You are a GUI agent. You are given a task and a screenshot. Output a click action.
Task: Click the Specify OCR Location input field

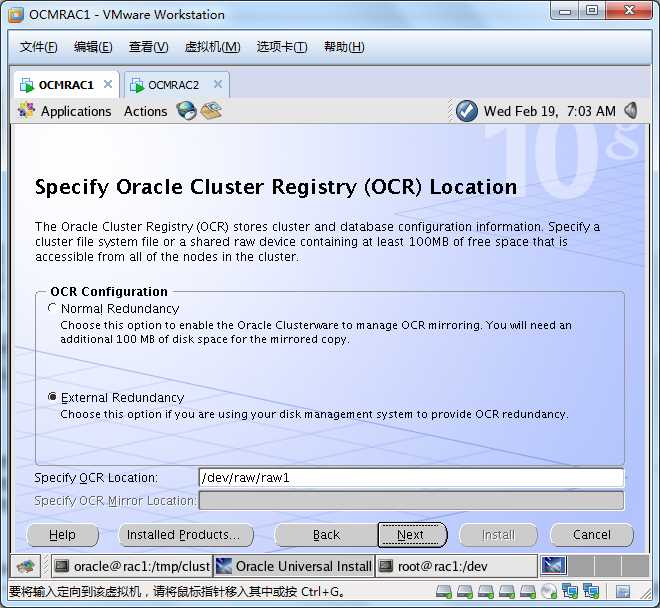[x=411, y=478]
